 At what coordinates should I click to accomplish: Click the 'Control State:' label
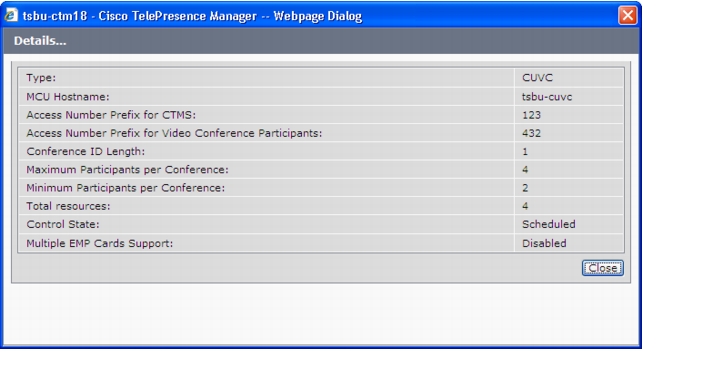tap(63, 224)
